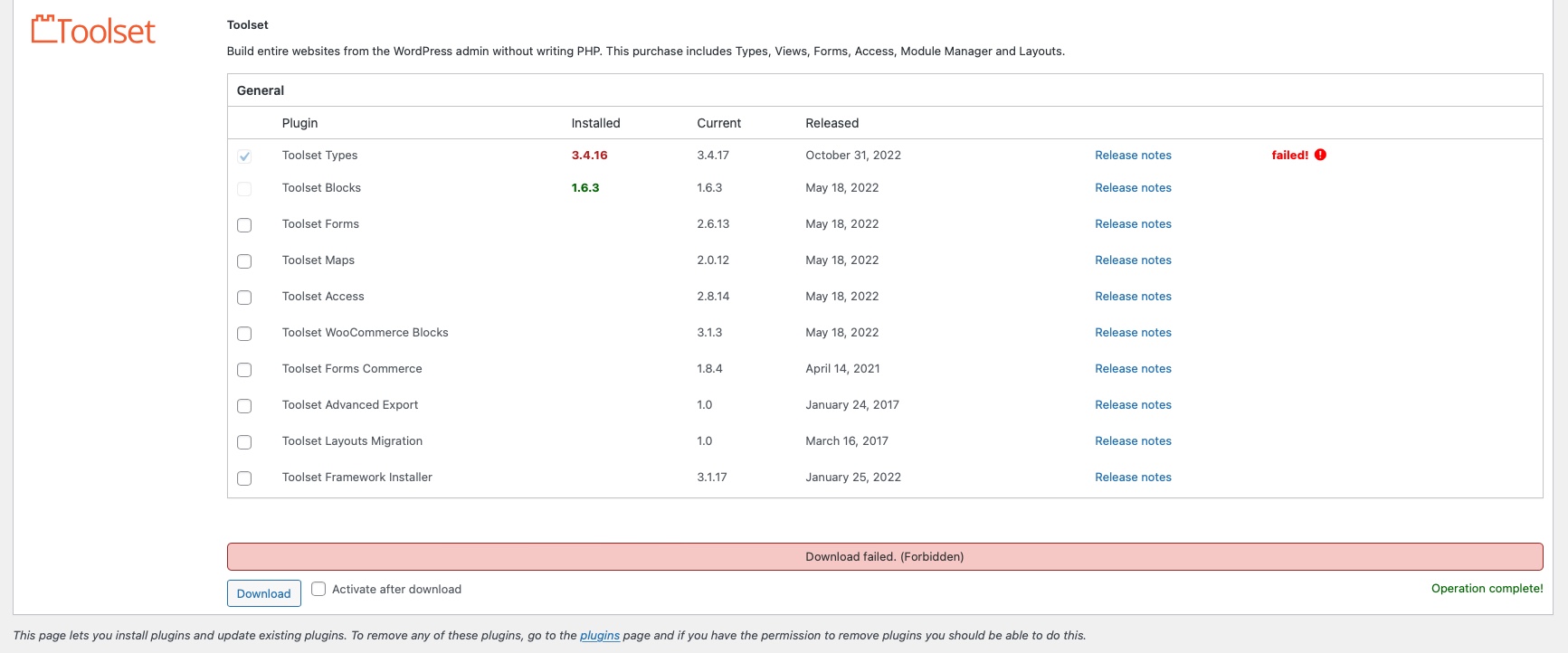The image size is (1568, 653).
Task: Check the Toolset Forms checkbox
Action: coord(244,225)
